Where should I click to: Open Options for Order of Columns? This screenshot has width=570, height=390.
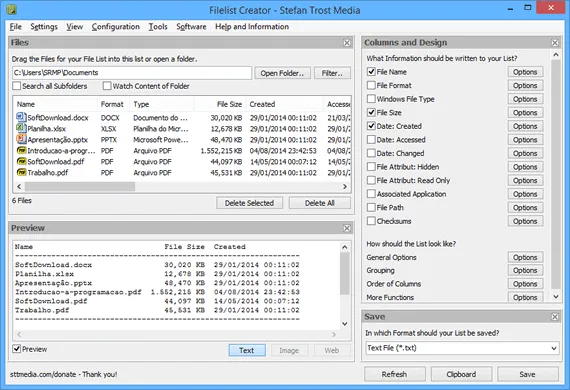525,284
